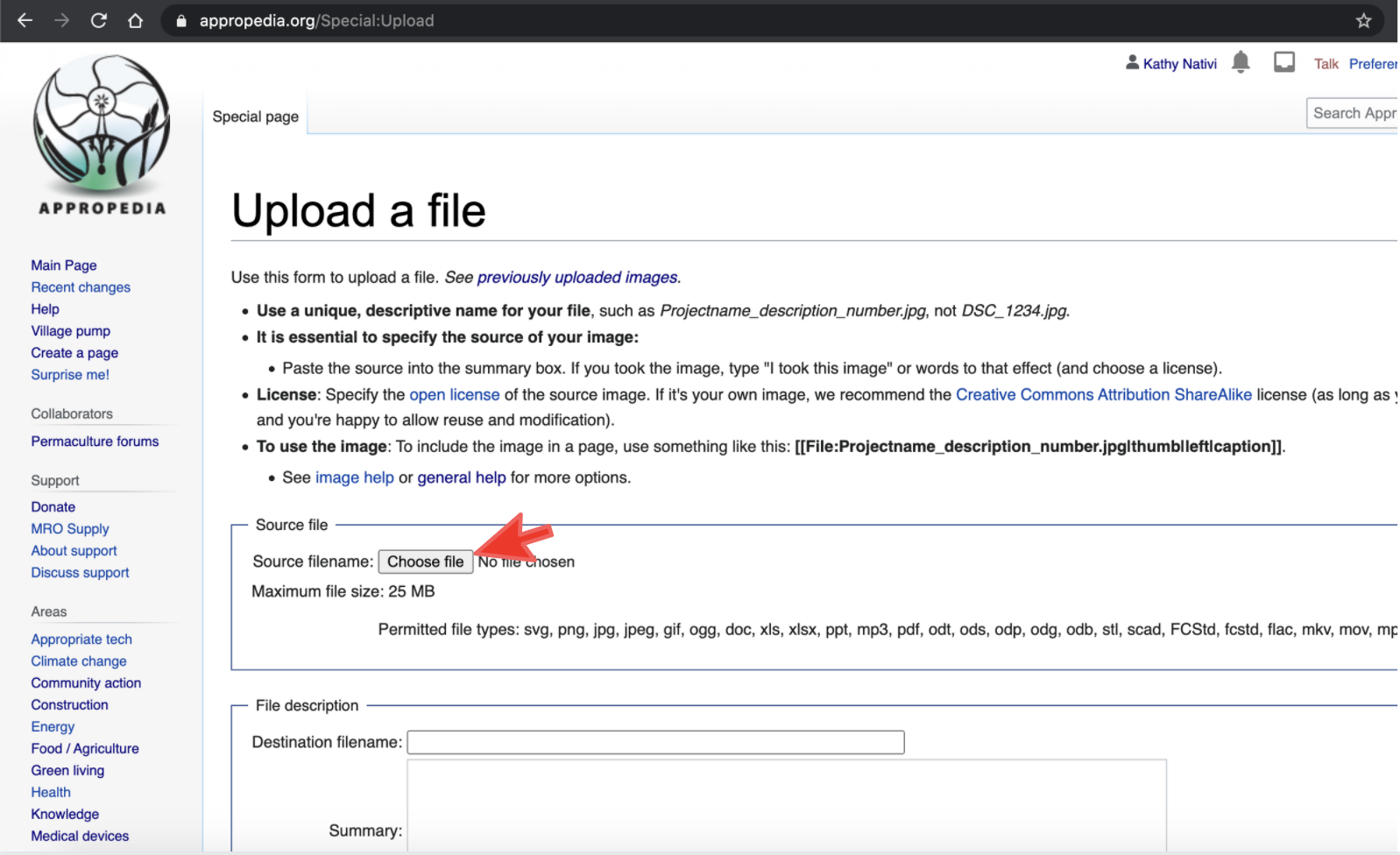Click the Destination filename field
Image resolution: width=1400 pixels, height=855 pixels.
point(655,742)
